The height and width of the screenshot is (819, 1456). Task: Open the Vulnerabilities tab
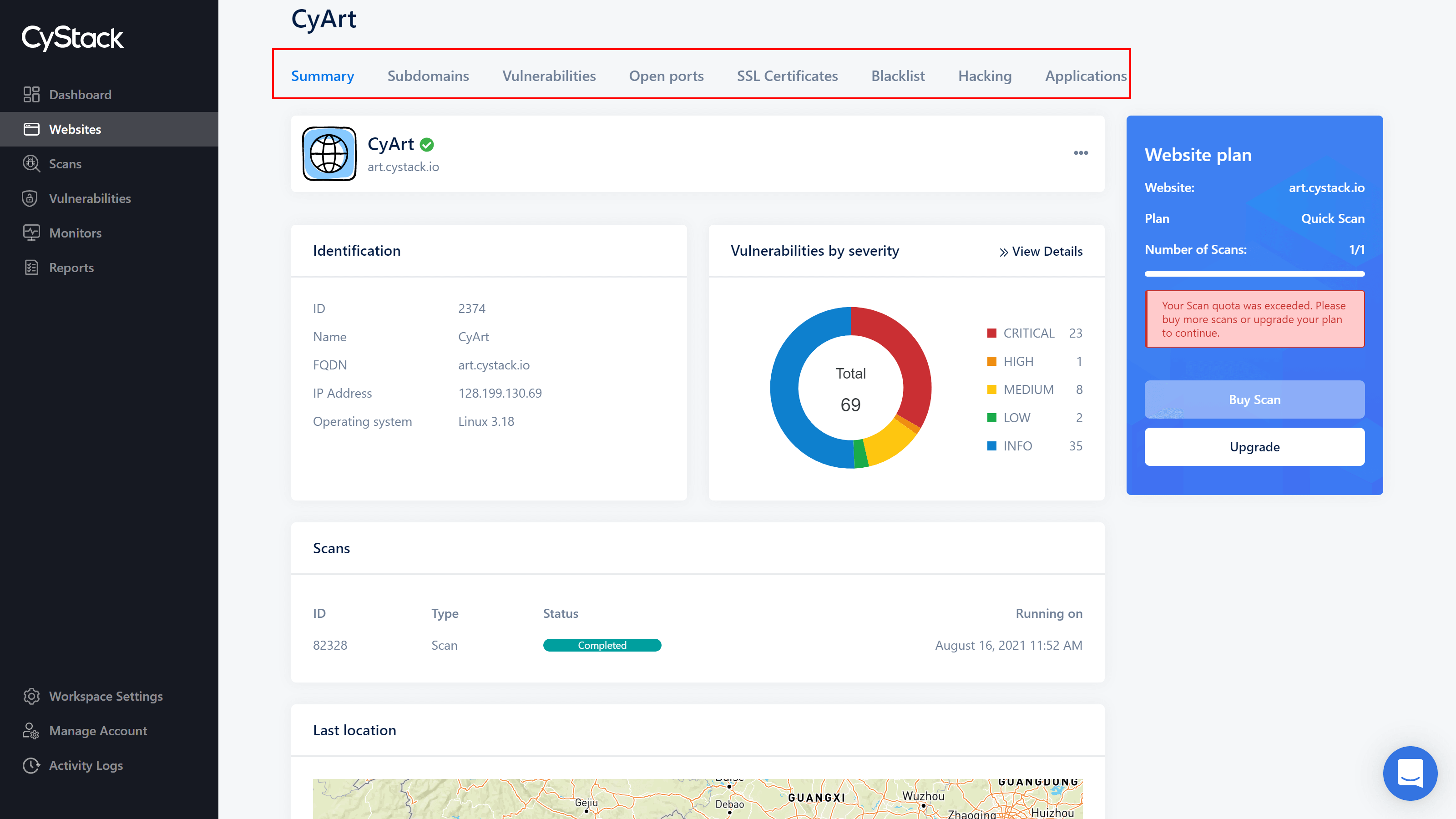549,76
